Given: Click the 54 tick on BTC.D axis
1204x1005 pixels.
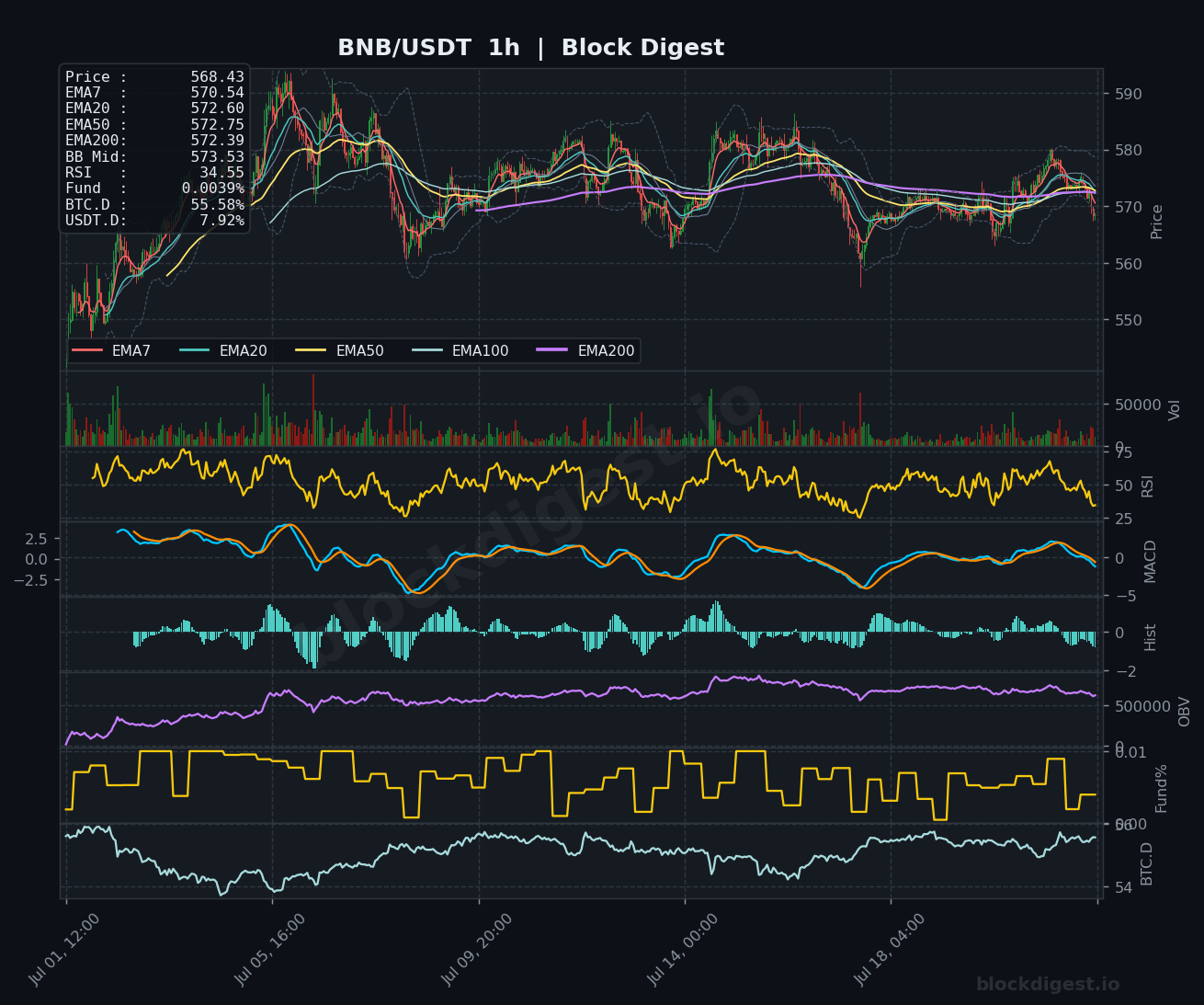Looking at the screenshot, I should [1122, 888].
